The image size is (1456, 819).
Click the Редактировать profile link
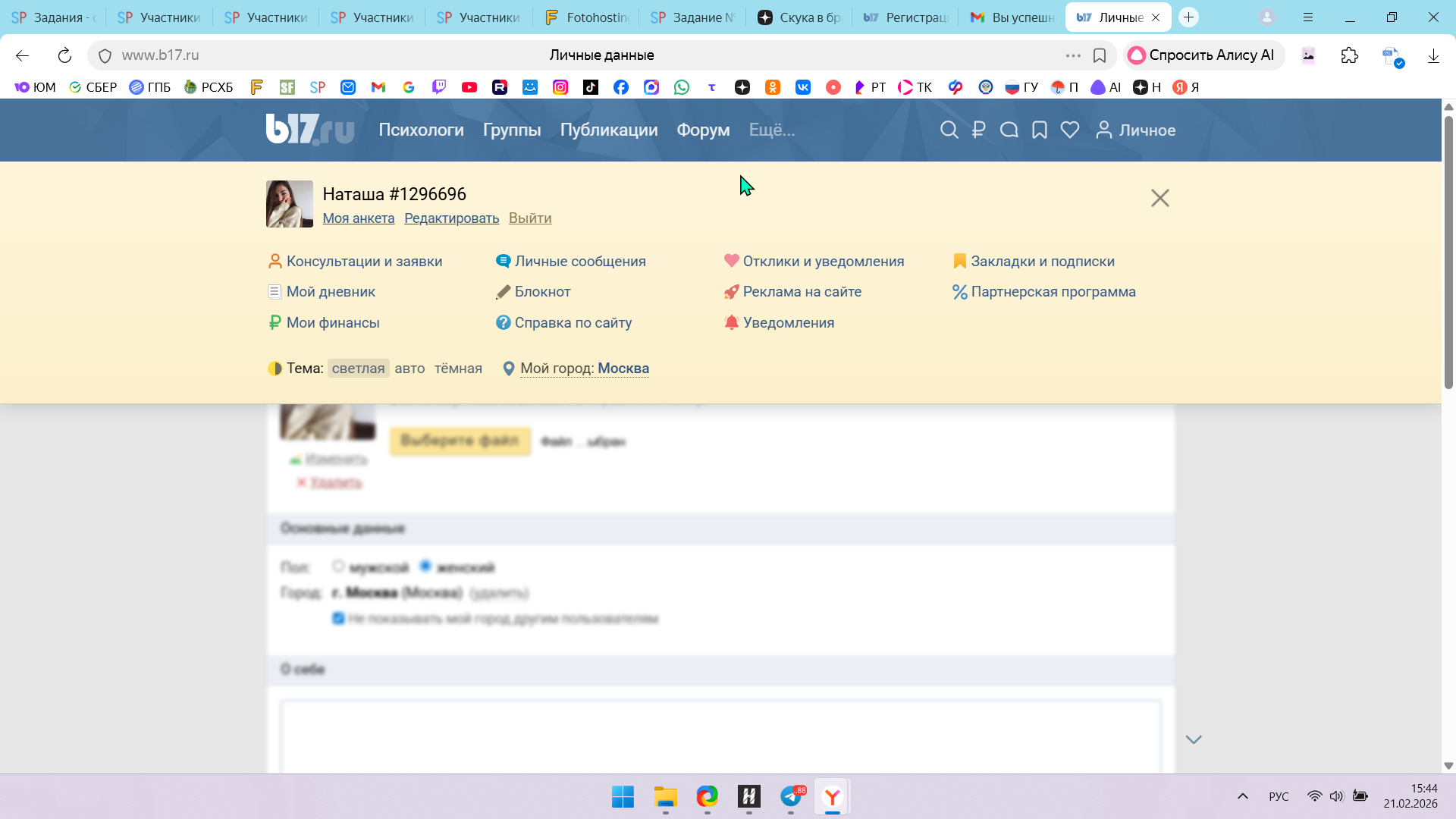pos(451,218)
